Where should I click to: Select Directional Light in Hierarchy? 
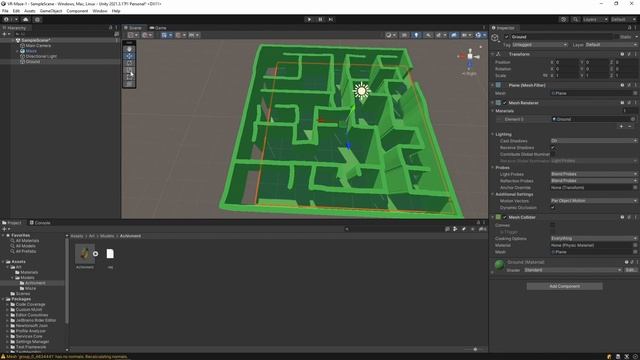(x=41, y=56)
